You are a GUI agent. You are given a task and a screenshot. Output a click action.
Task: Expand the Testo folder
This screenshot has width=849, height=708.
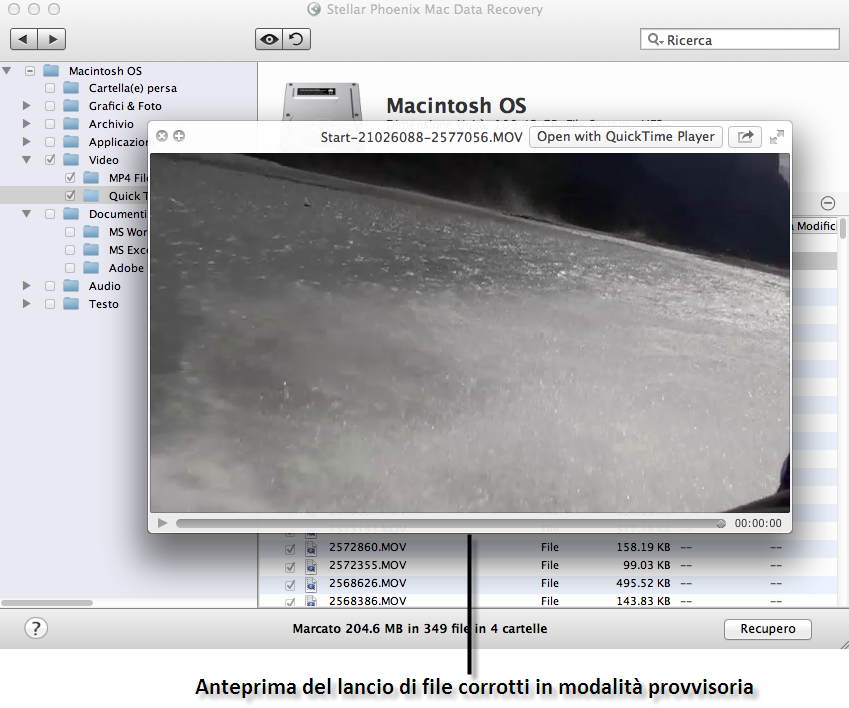pos(27,303)
